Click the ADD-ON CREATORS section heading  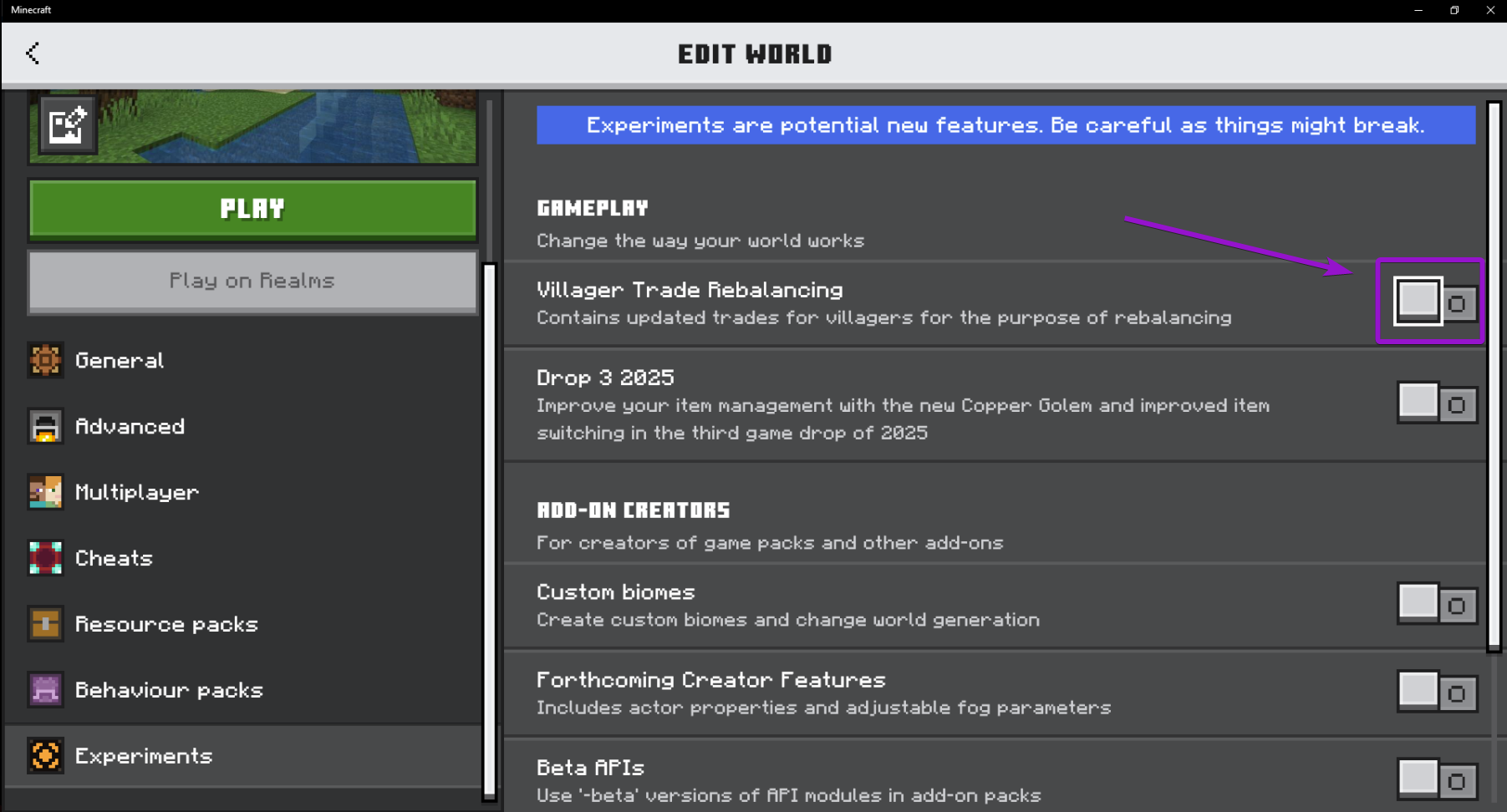tap(634, 510)
